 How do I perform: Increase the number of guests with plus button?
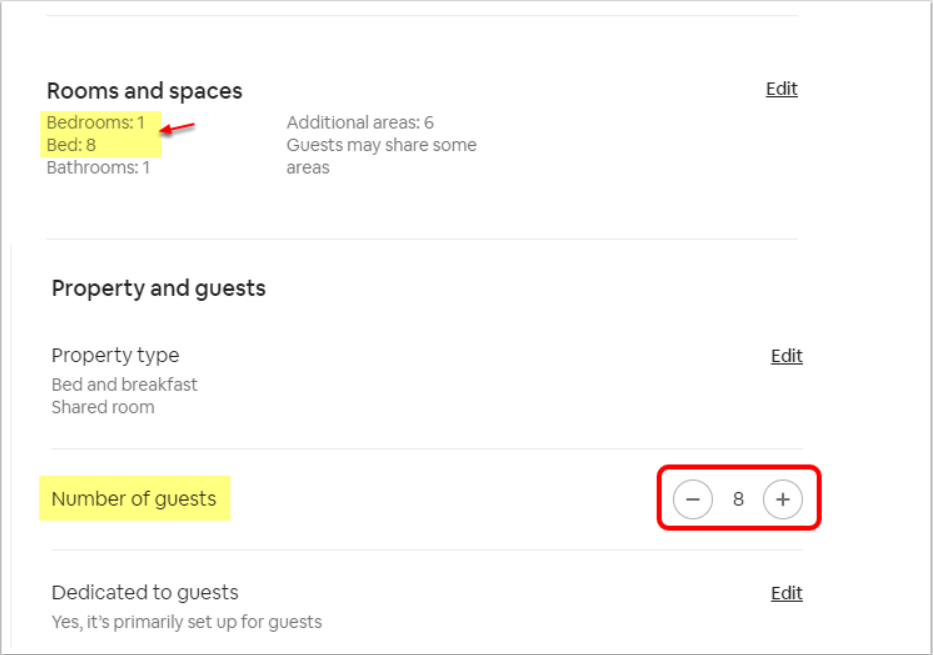tap(782, 499)
